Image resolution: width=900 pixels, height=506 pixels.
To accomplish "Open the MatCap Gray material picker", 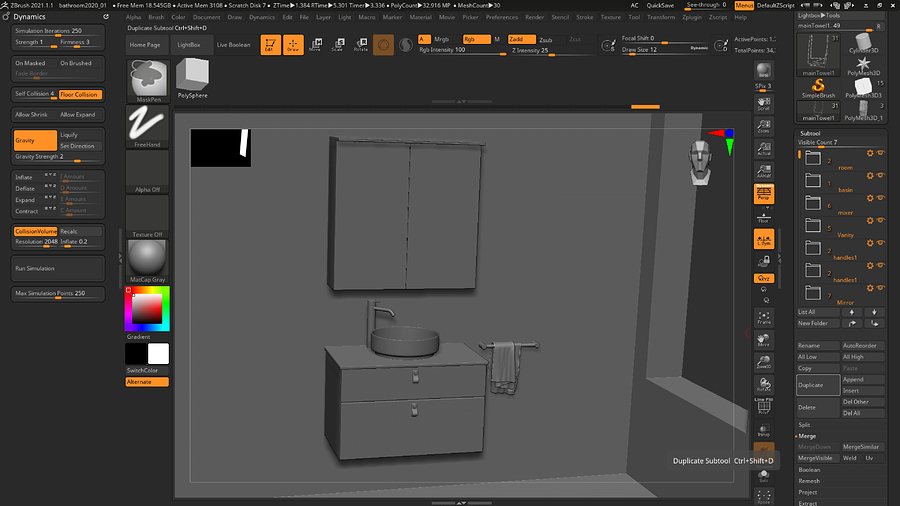I will [148, 261].
